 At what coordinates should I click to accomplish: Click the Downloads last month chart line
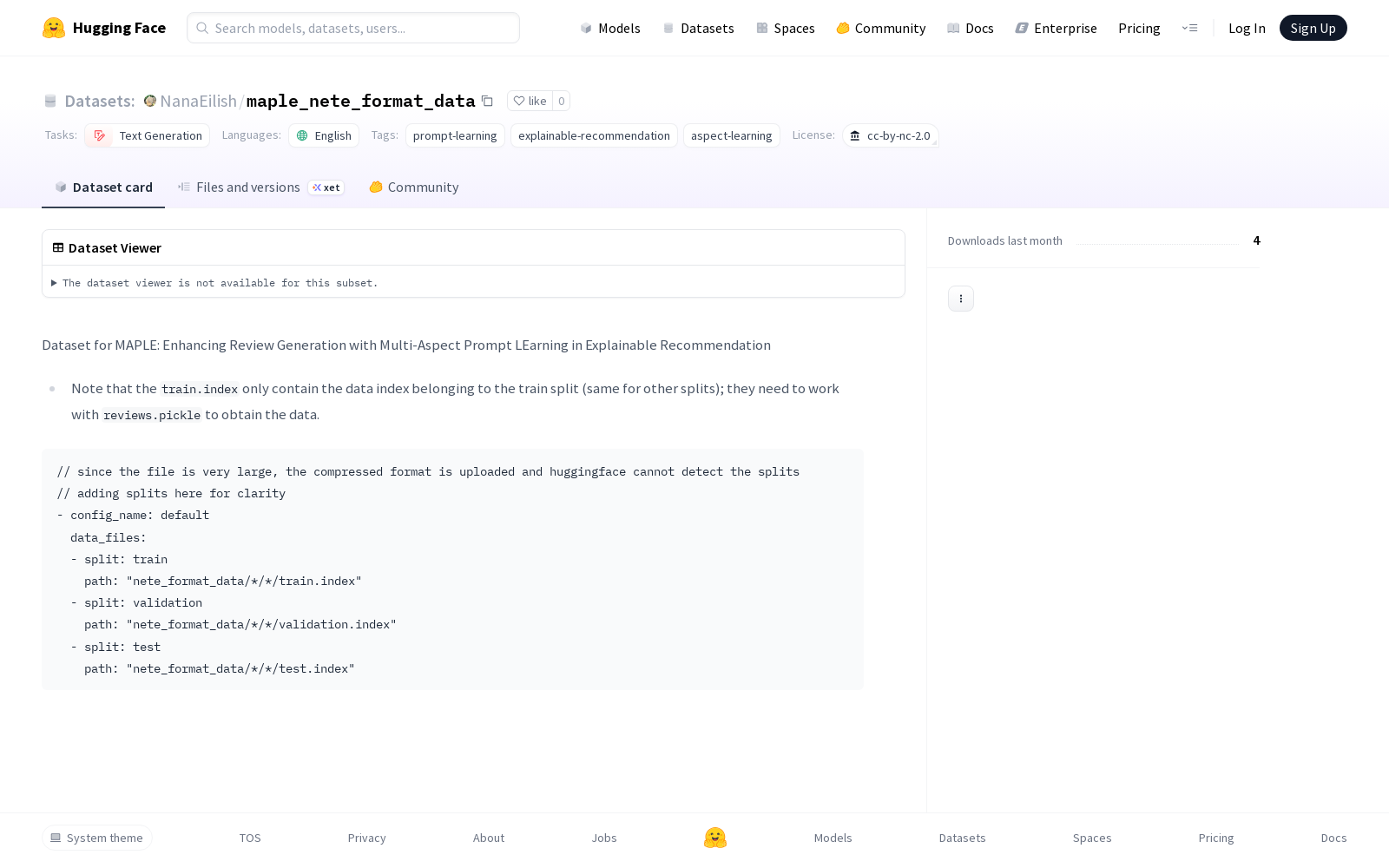click(x=1158, y=244)
